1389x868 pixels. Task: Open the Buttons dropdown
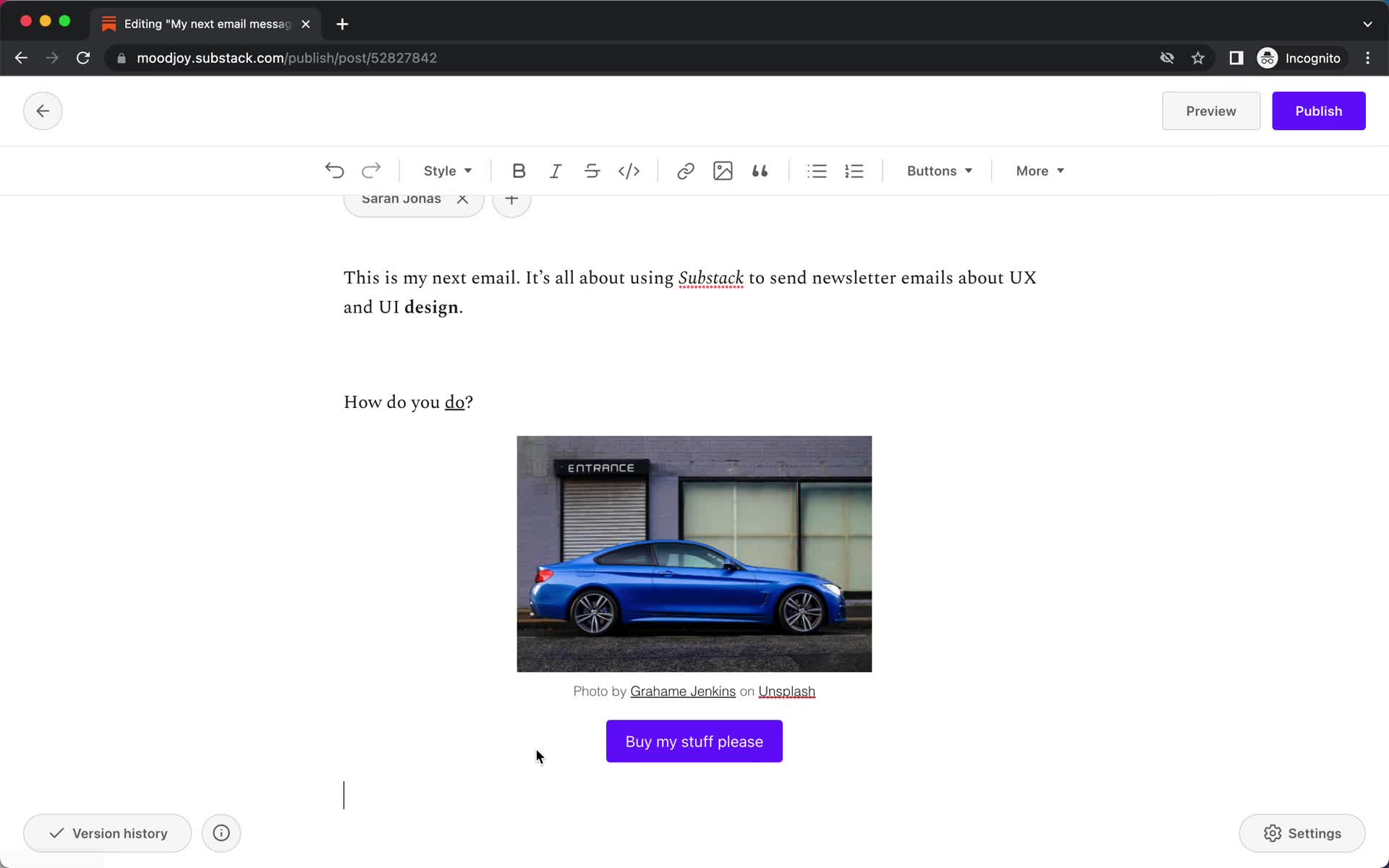click(x=939, y=171)
